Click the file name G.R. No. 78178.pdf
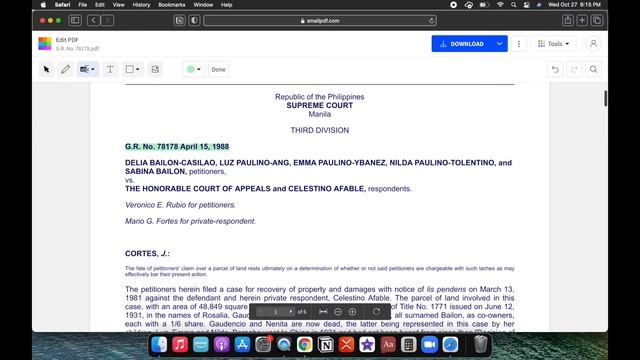Image resolution: width=640 pixels, height=360 pixels. coord(77,49)
